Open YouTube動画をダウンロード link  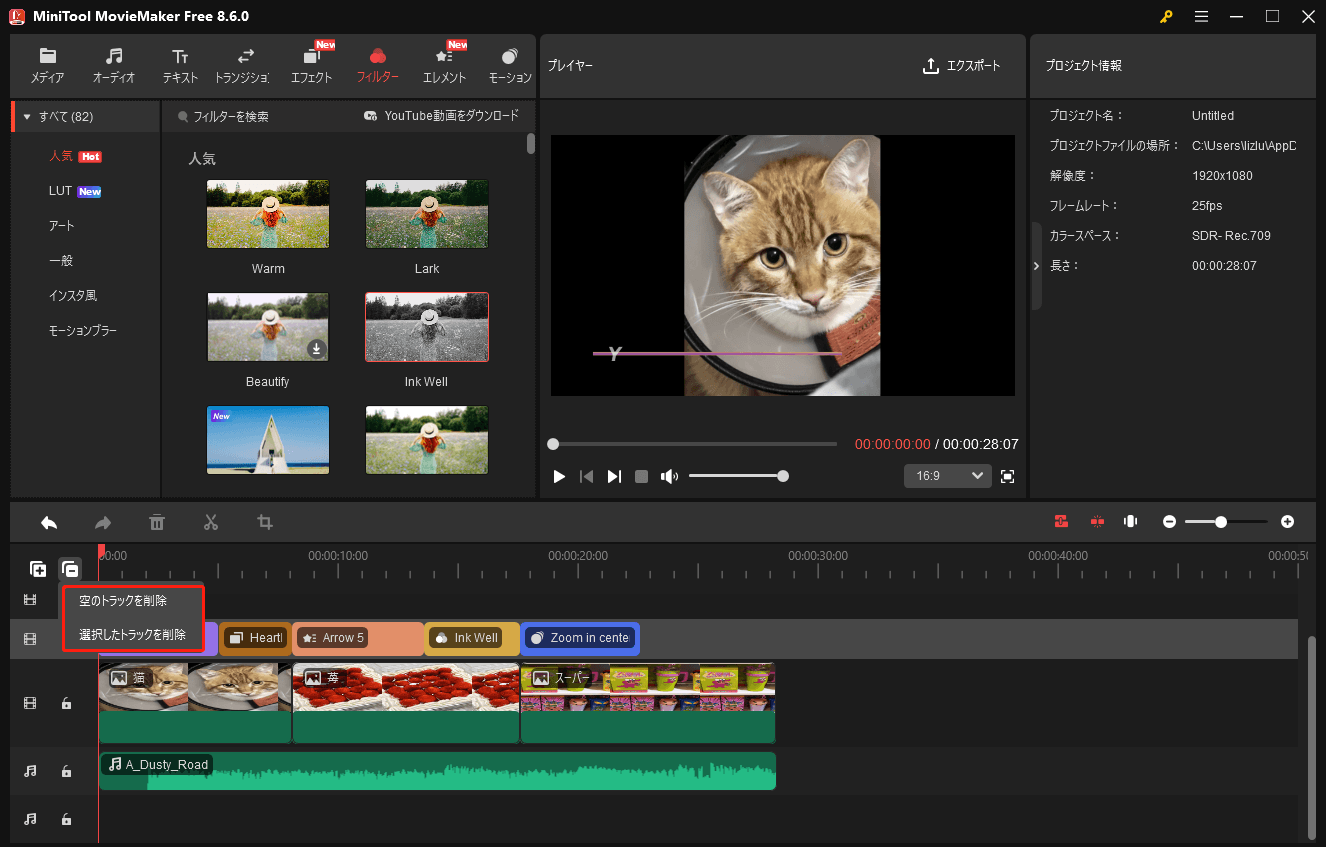point(440,115)
